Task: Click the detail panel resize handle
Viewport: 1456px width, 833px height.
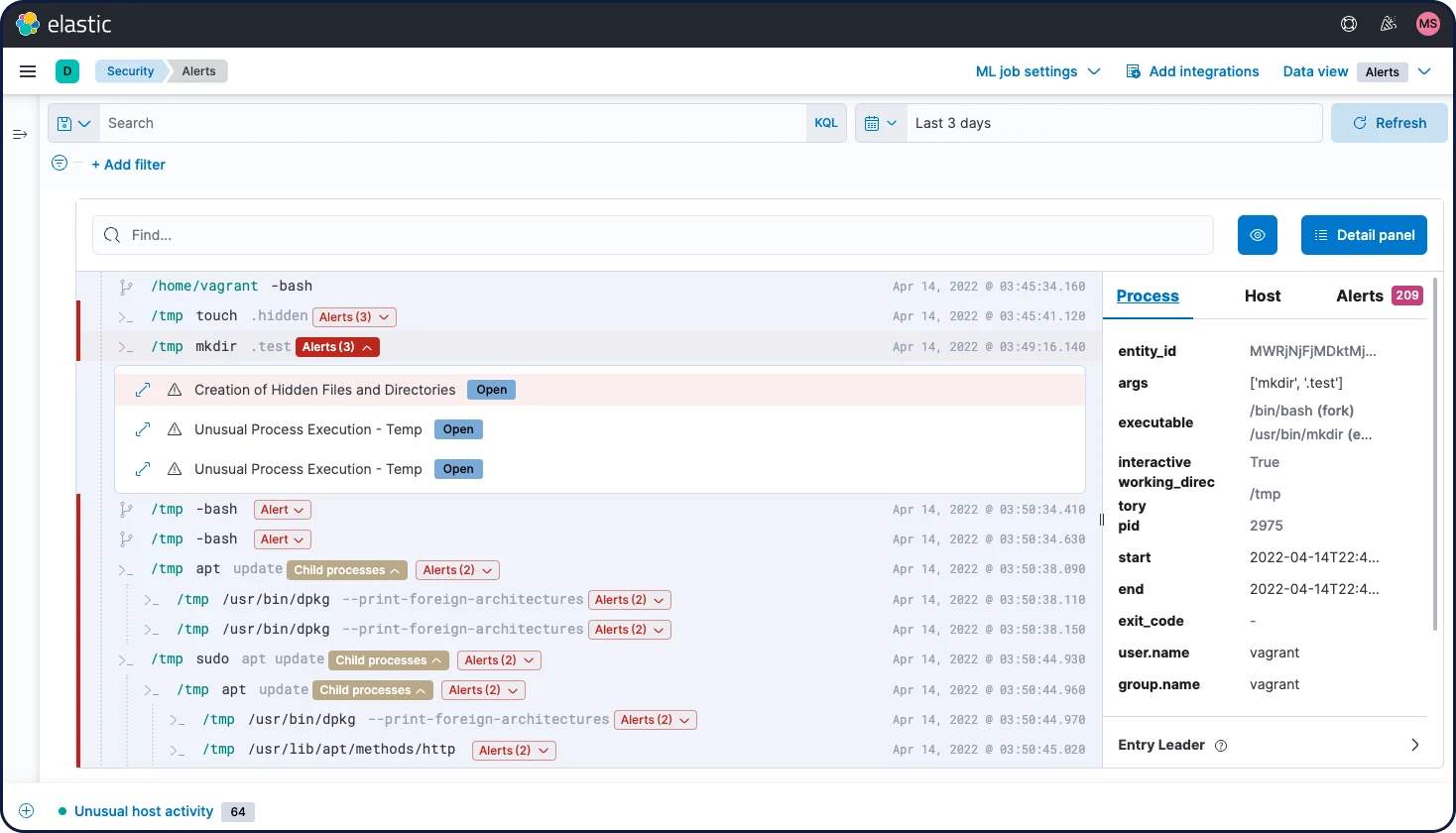Action: [x=1102, y=520]
